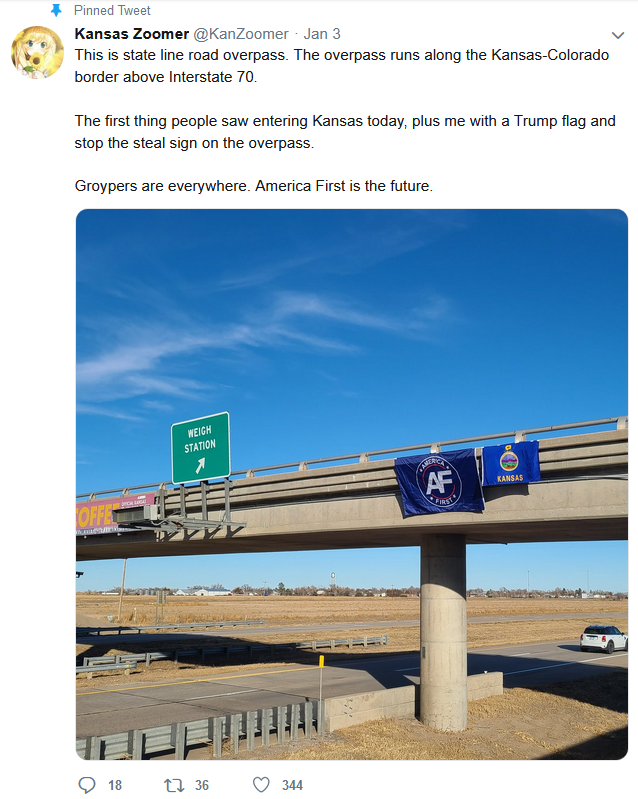
Task: View the 36 retweets count
Action: [202, 785]
